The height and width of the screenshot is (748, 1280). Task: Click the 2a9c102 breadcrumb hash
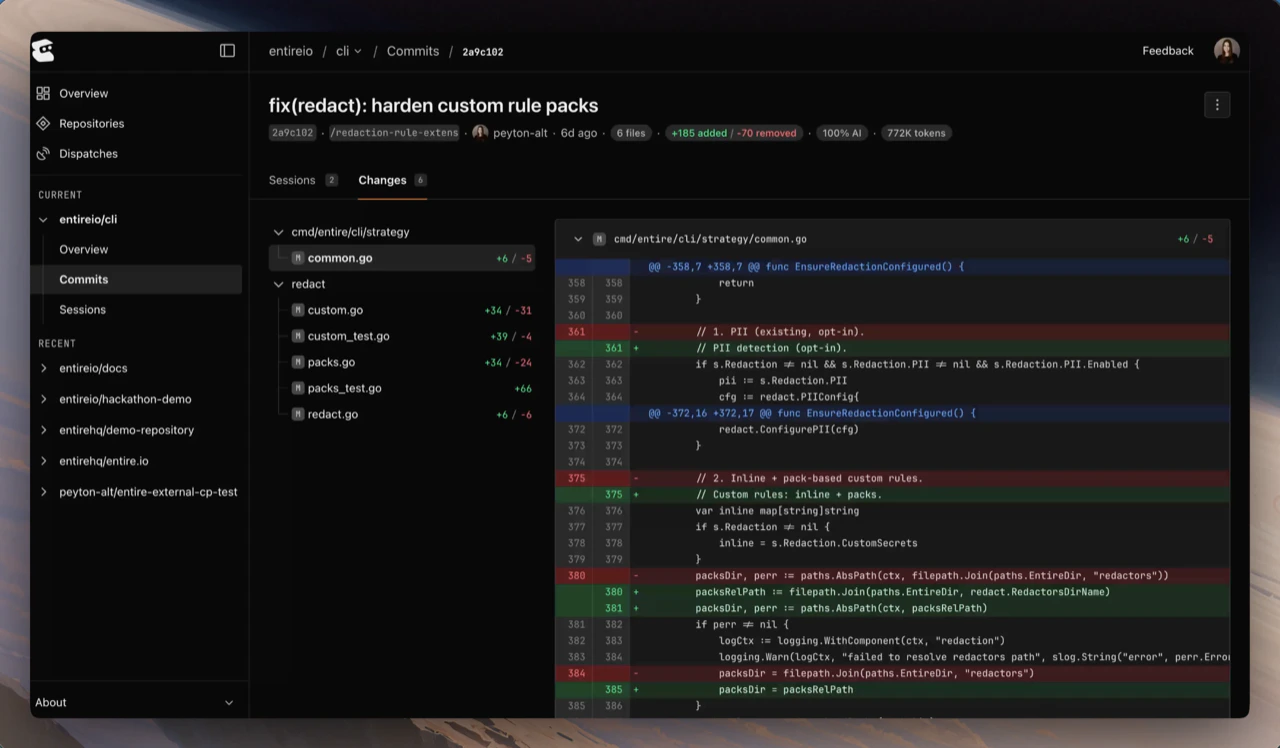click(x=482, y=52)
